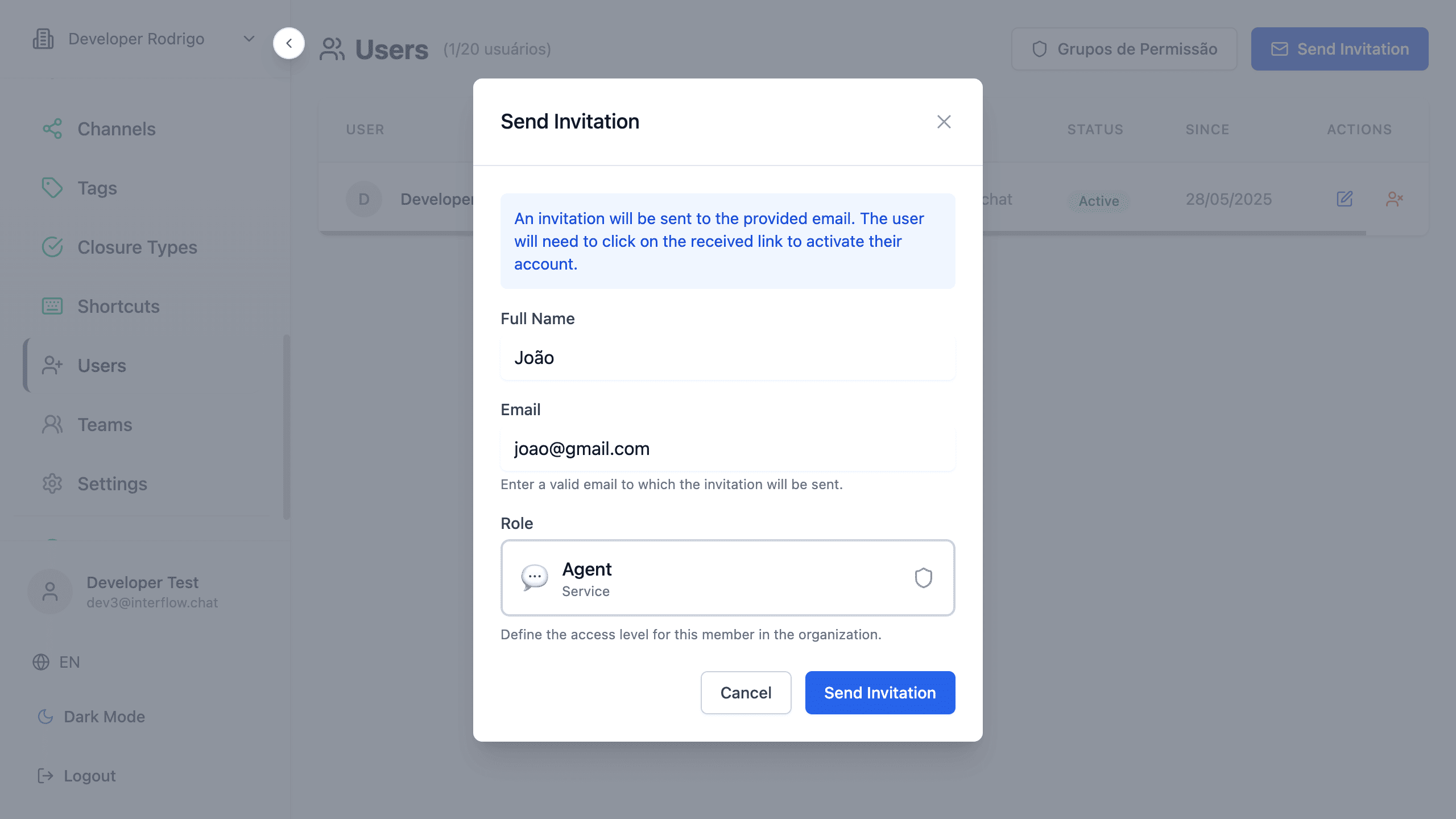Click the globe language icon
Screen dimensions: 1456x819
(x=41, y=662)
